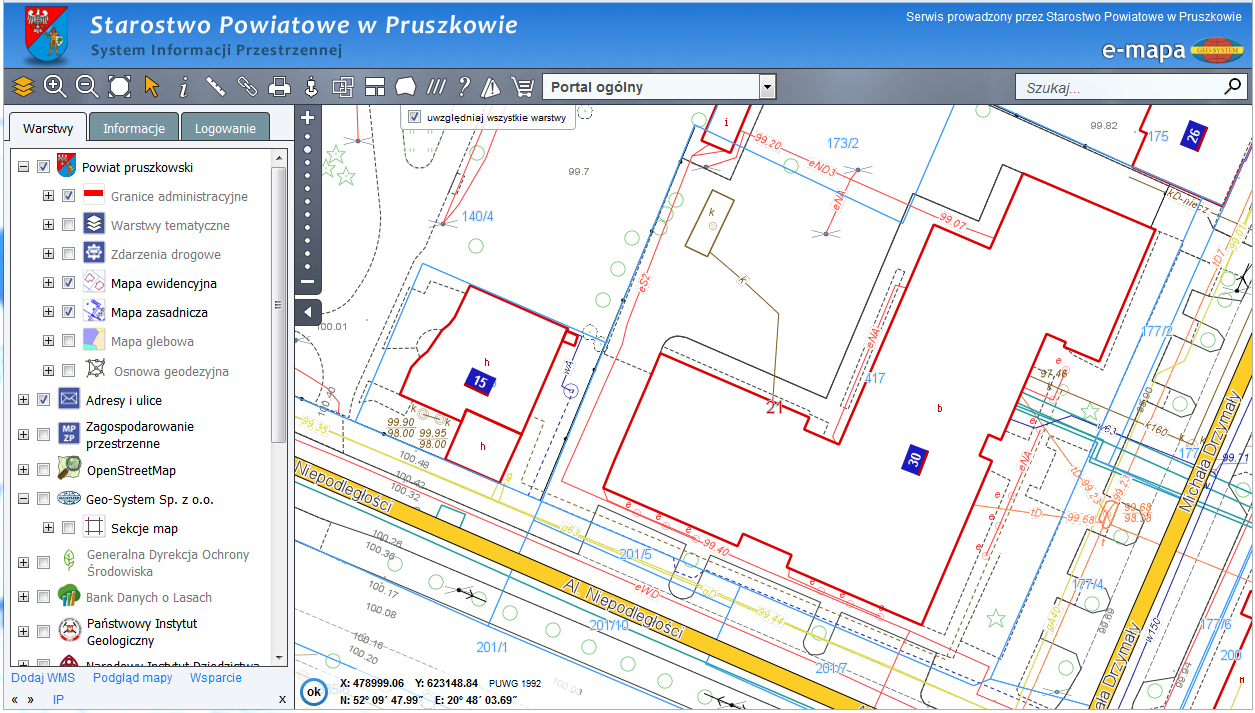Viewport: 1255px width, 713px height.
Task: Click the plus zoom-in button on map
Action: [x=308, y=117]
